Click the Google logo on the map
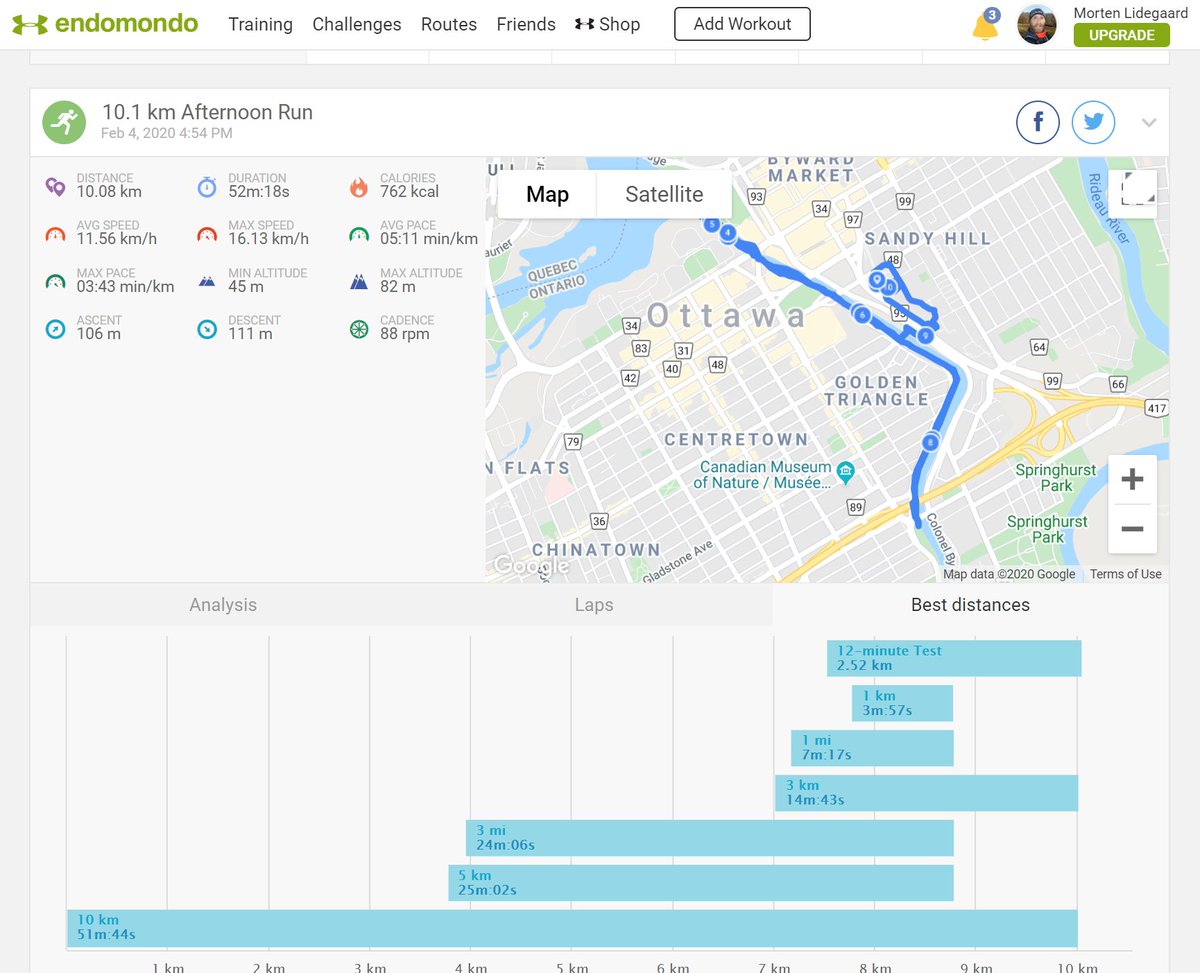The width and height of the screenshot is (1200, 973). (x=532, y=565)
